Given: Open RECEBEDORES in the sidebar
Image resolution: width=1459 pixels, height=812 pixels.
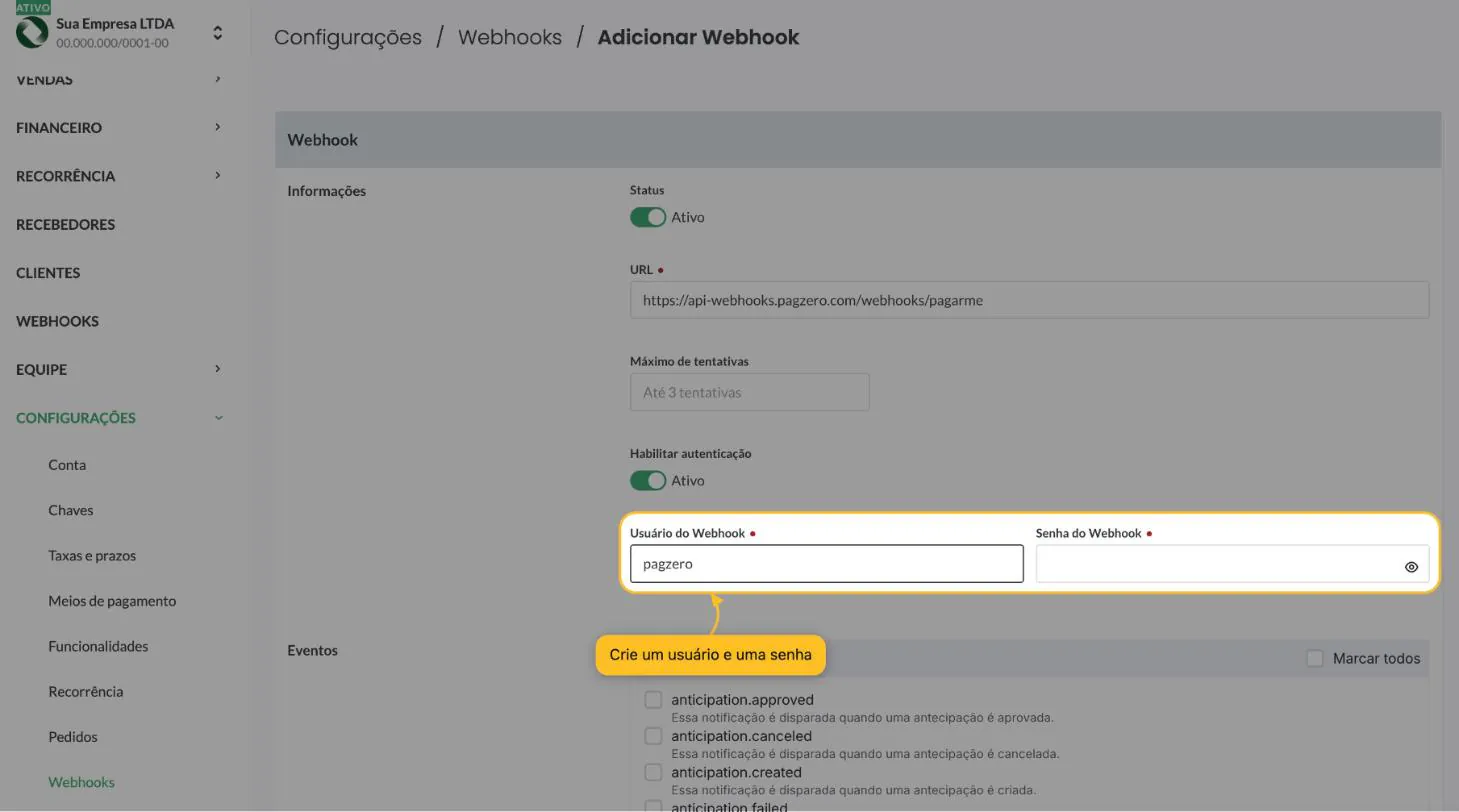Looking at the screenshot, I should pos(65,224).
